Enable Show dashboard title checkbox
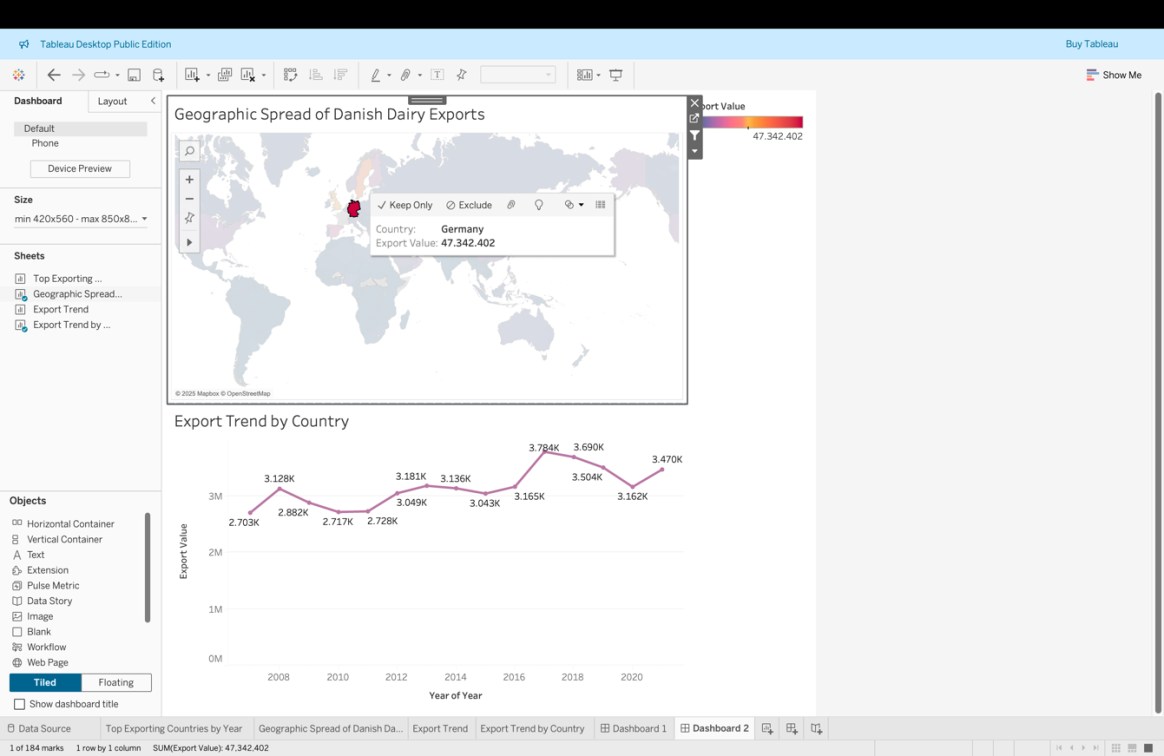1164x756 pixels. pyautogui.click(x=19, y=704)
